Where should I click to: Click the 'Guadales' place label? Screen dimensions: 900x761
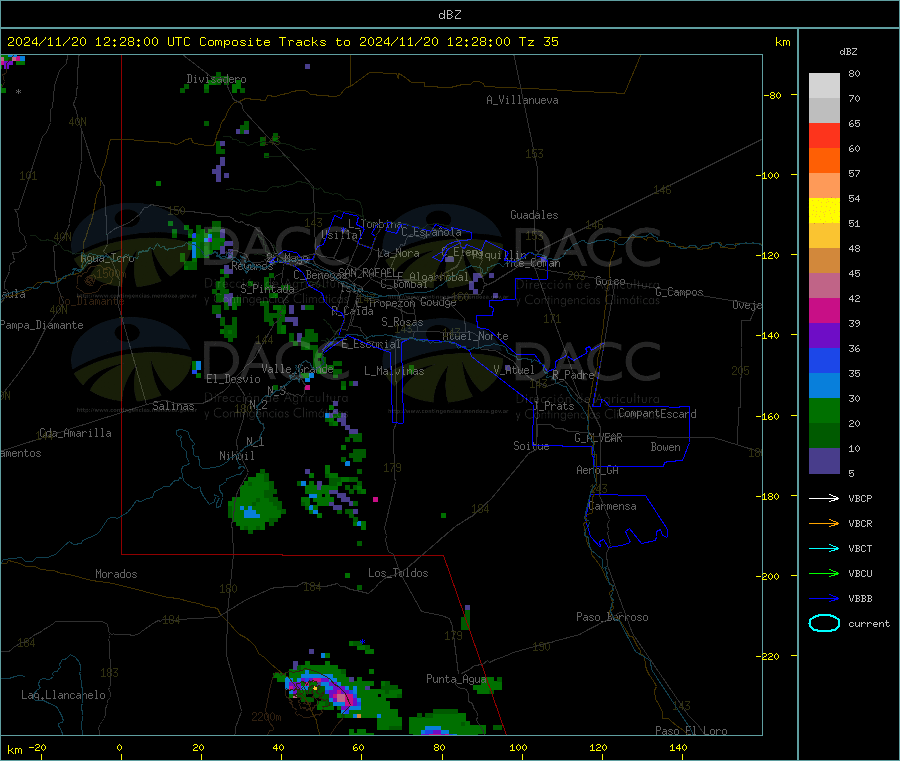click(x=534, y=215)
